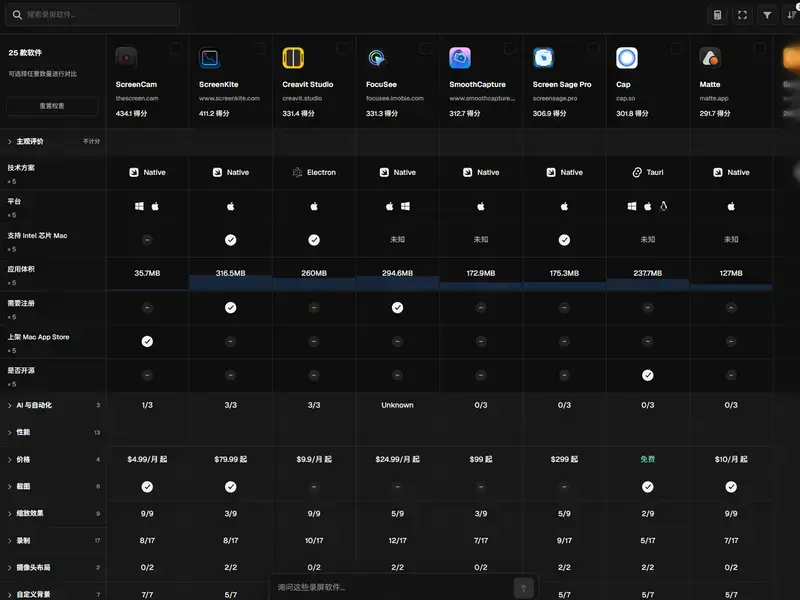The image size is (800, 600).
Task: Open the Cap app icon
Action: click(627, 58)
